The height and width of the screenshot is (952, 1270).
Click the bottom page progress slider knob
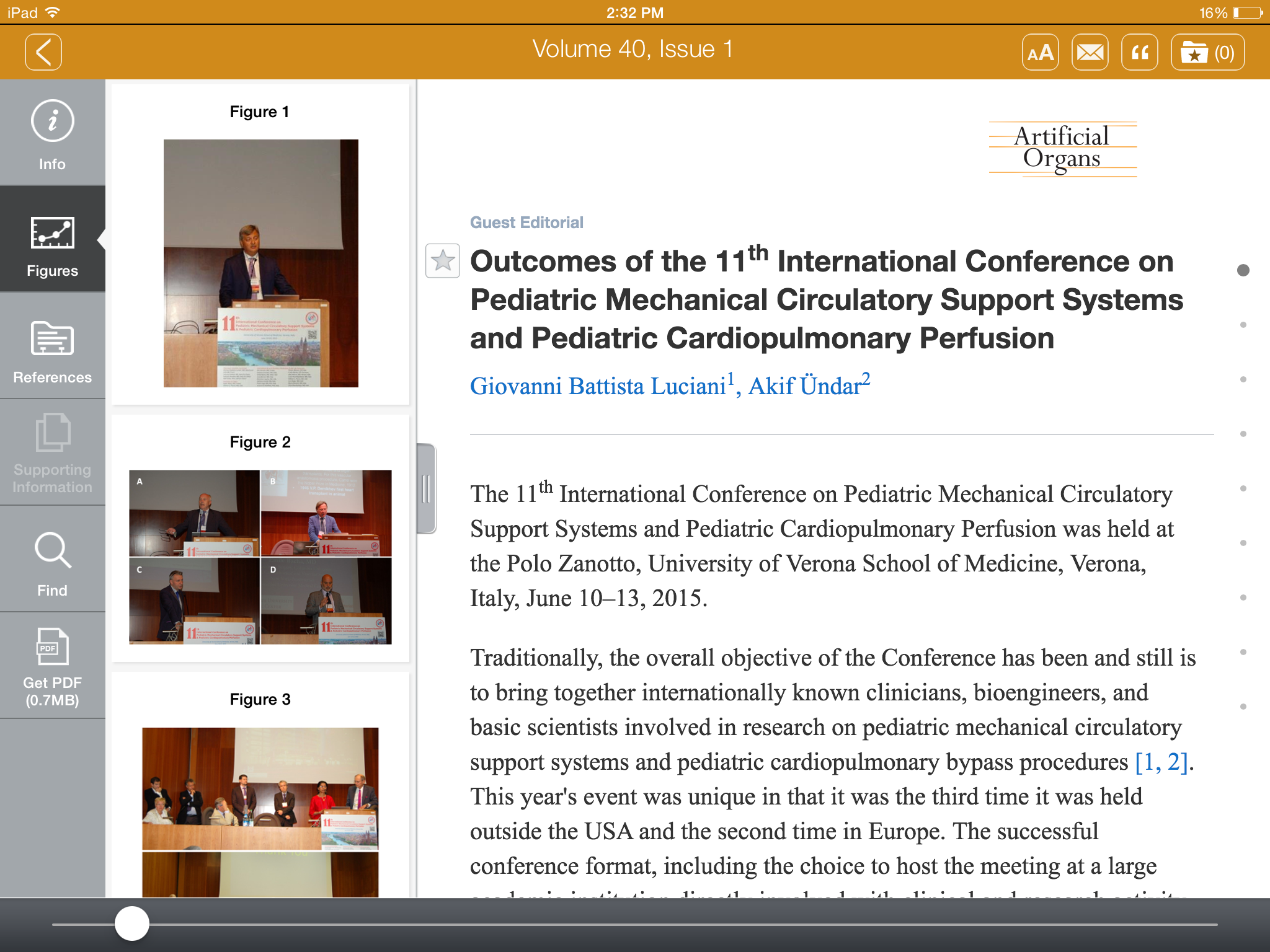(132, 923)
